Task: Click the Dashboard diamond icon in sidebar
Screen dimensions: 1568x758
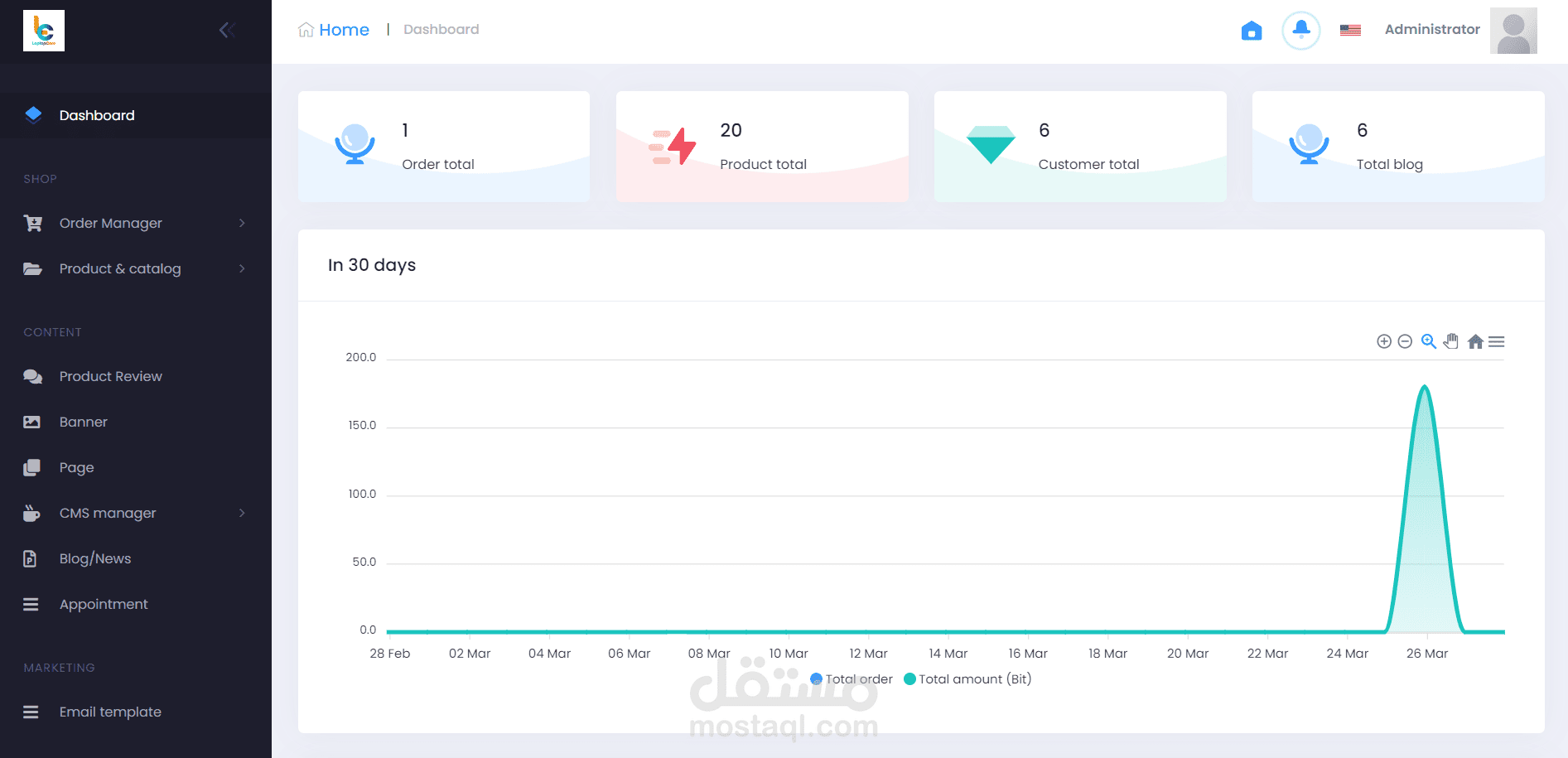Action: pos(33,114)
